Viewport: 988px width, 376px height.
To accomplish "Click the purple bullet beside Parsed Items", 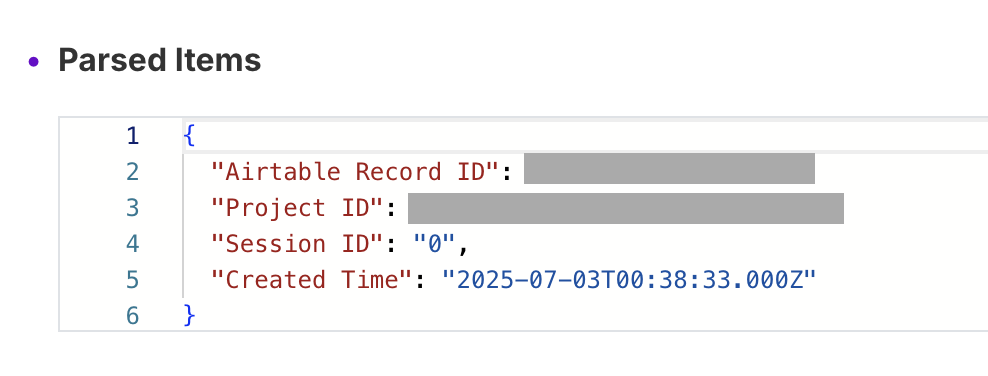I will (34, 62).
